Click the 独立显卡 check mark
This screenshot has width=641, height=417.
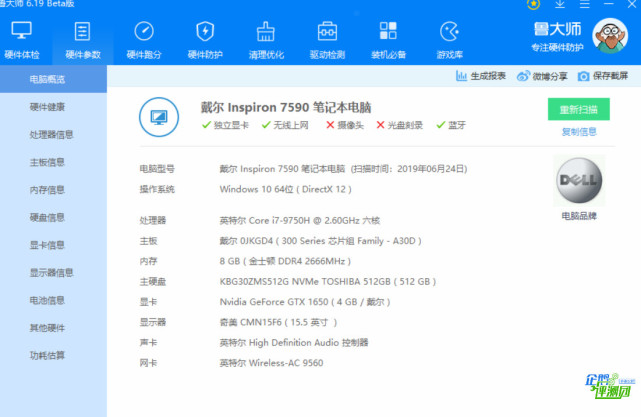[x=206, y=125]
